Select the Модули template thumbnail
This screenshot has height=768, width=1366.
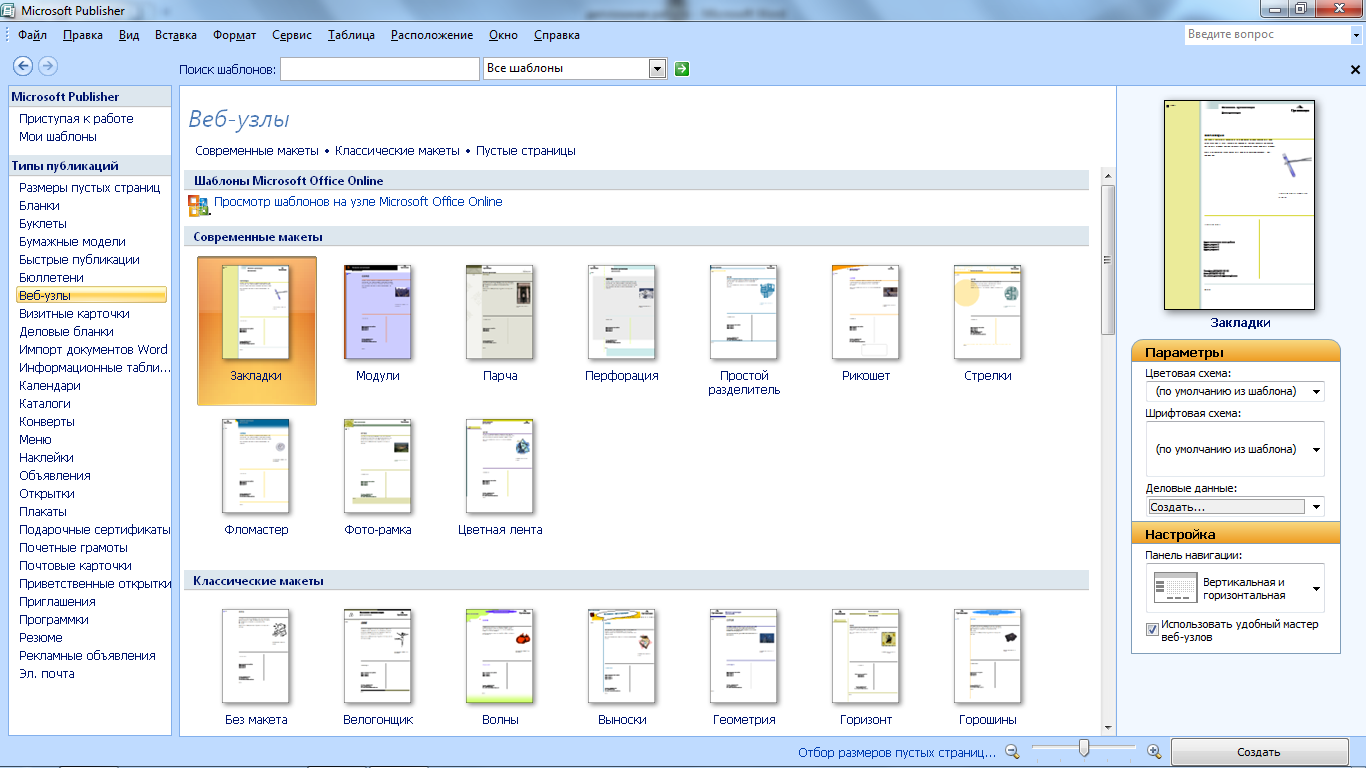(x=378, y=312)
